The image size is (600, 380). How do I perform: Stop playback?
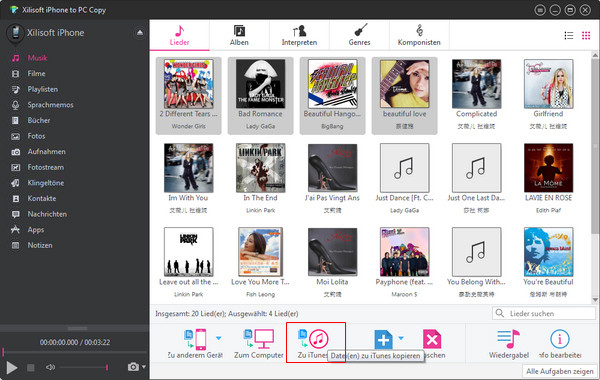coord(31,368)
